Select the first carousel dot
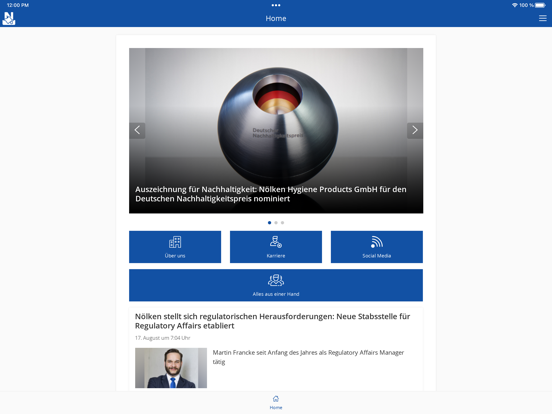The image size is (552, 414). [270, 222]
